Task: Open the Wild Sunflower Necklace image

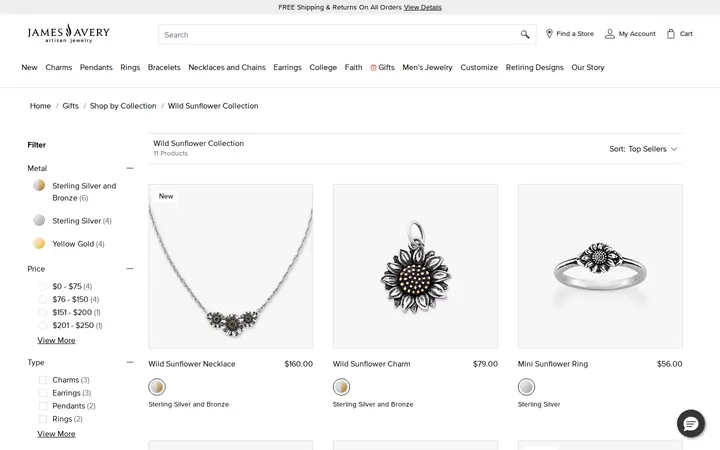Action: [231, 266]
